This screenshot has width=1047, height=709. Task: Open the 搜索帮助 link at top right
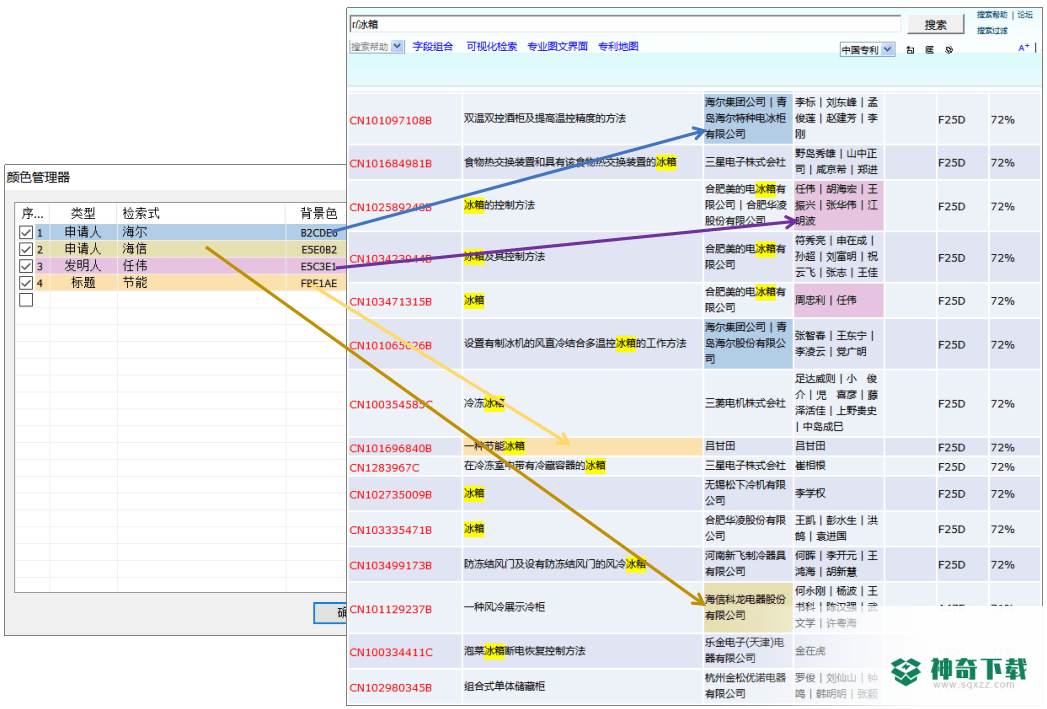pyautogui.click(x=992, y=15)
